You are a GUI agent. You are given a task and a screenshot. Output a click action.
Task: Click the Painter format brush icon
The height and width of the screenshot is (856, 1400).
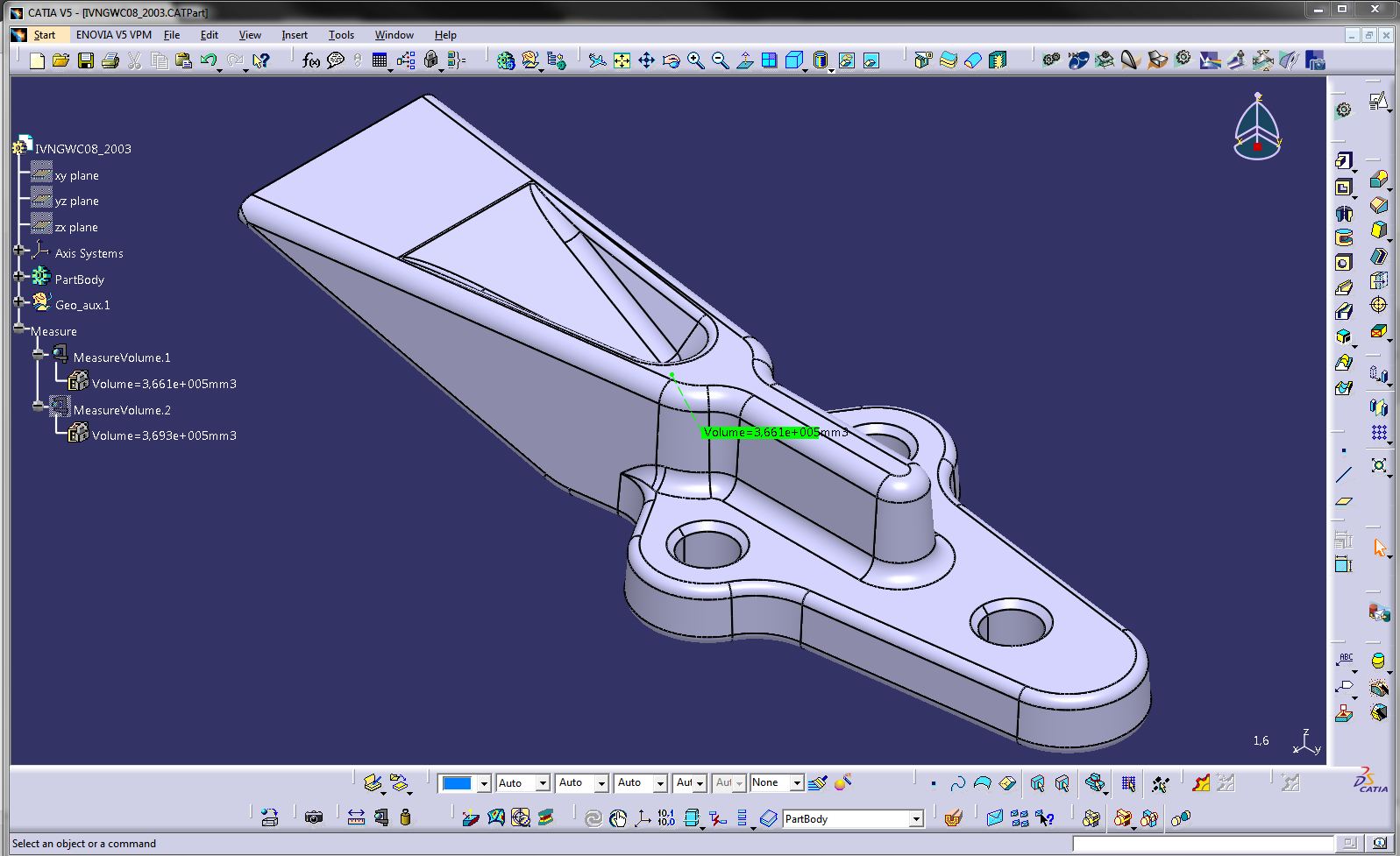pos(817,782)
